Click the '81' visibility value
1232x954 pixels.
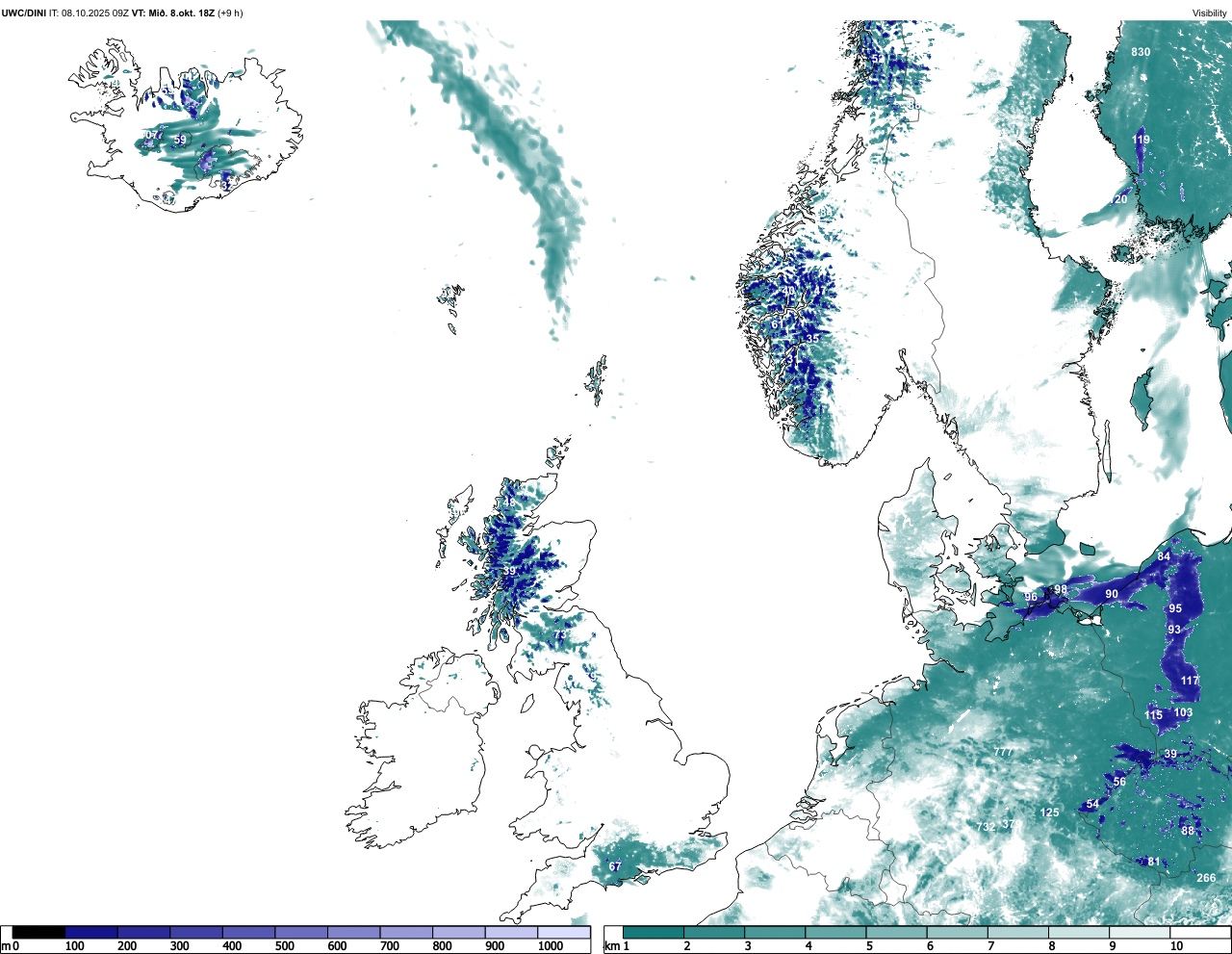pos(1154,862)
